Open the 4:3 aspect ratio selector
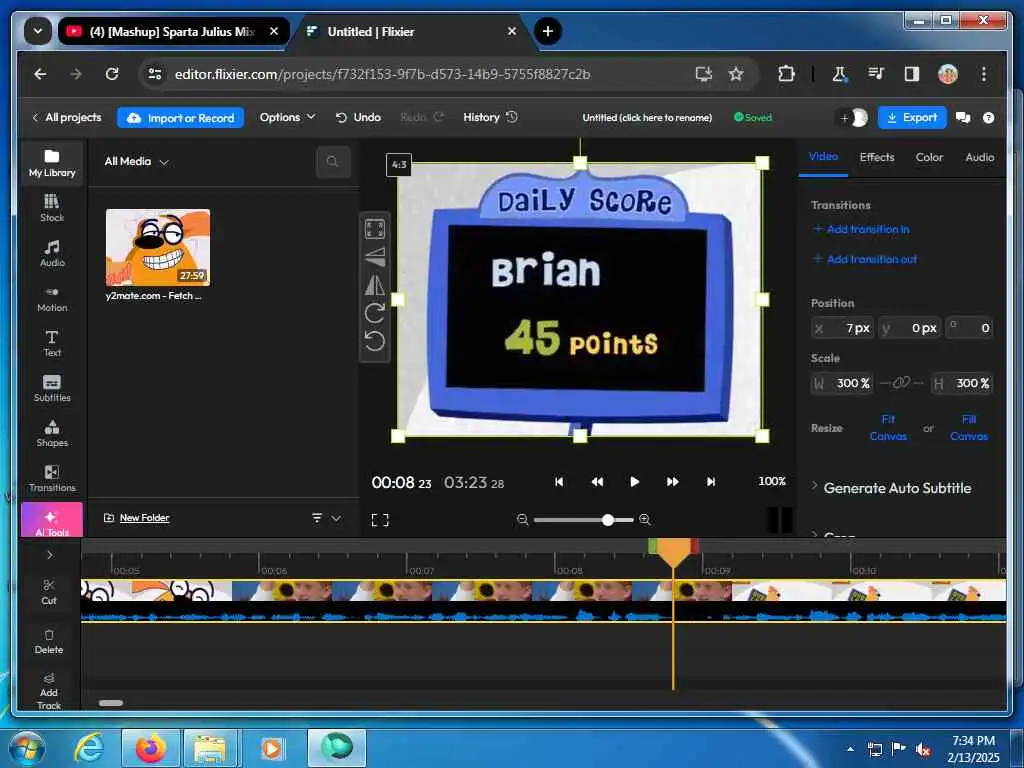 (x=399, y=165)
